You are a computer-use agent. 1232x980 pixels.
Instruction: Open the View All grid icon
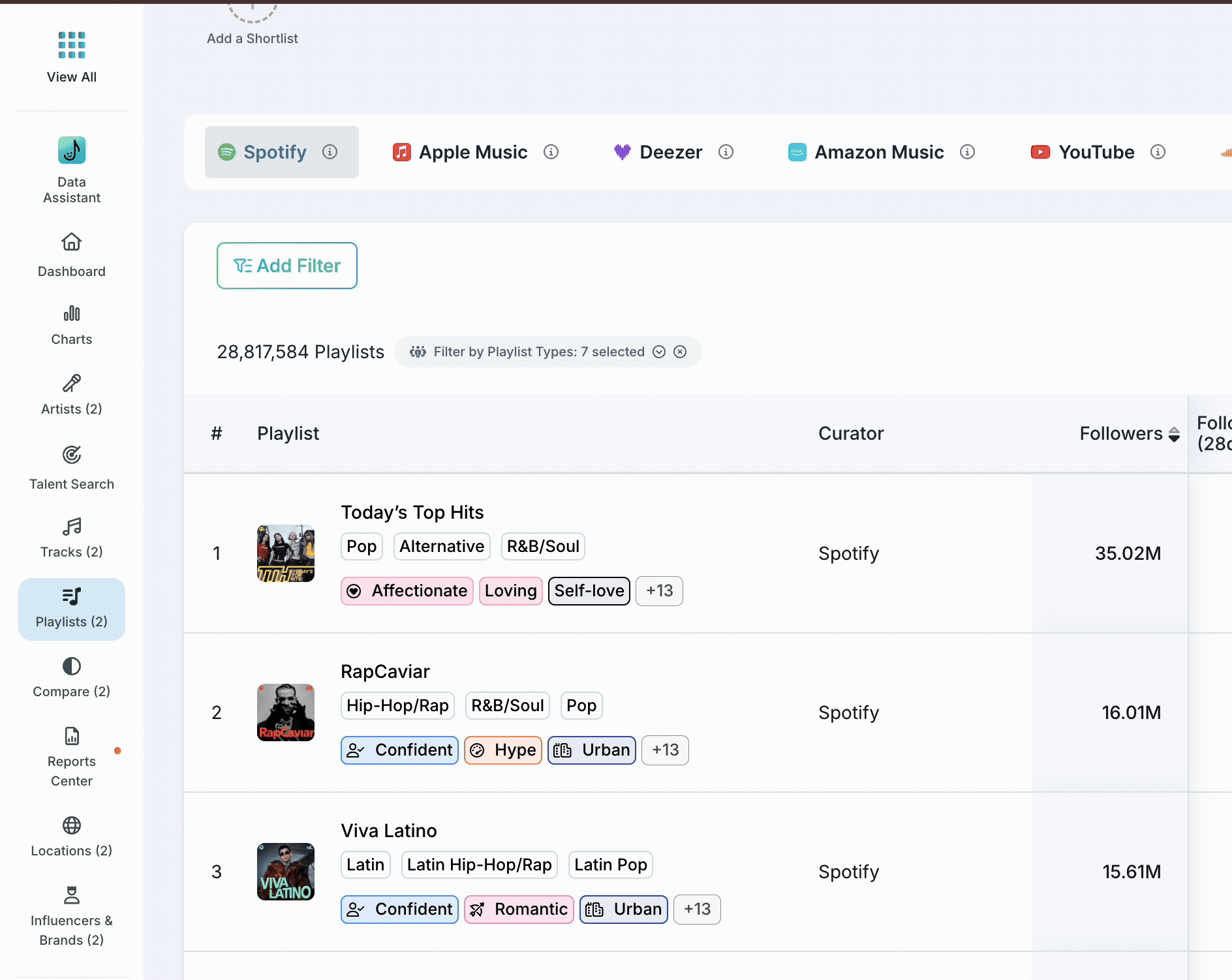click(72, 45)
